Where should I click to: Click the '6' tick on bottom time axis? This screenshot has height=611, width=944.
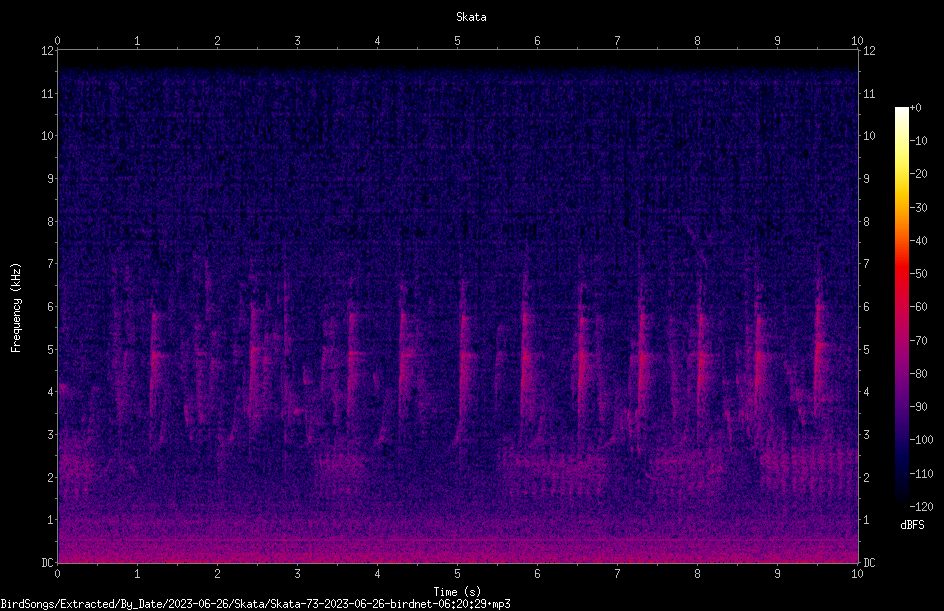click(x=537, y=574)
